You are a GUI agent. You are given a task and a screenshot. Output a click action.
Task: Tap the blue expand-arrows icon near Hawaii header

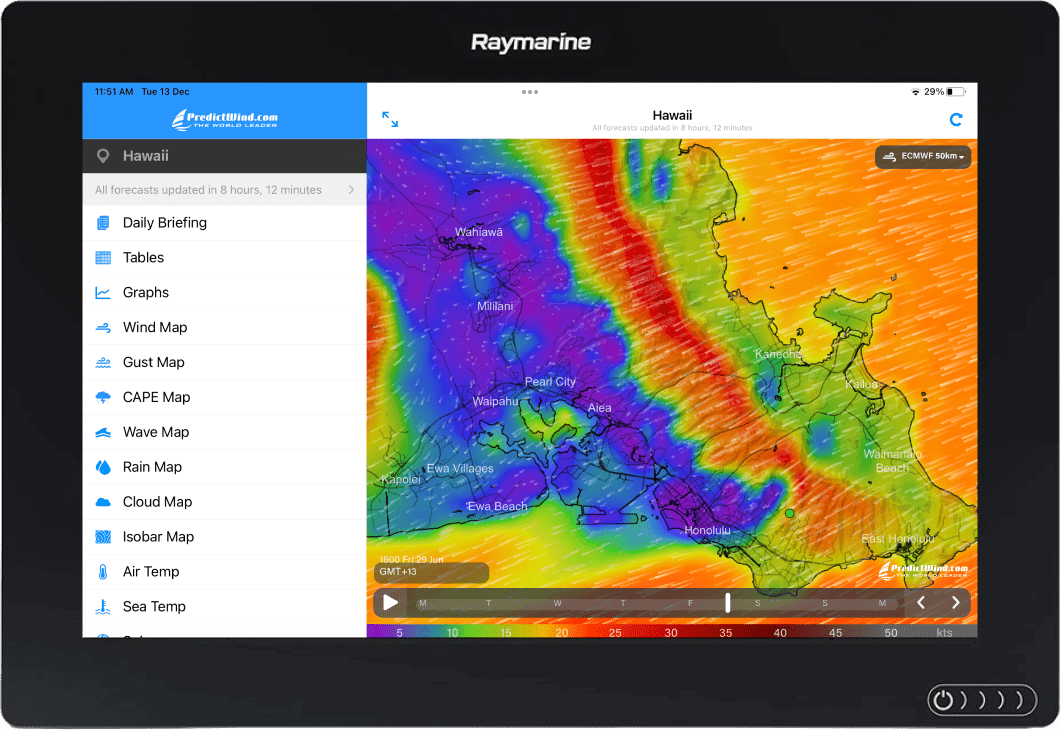coord(390,119)
